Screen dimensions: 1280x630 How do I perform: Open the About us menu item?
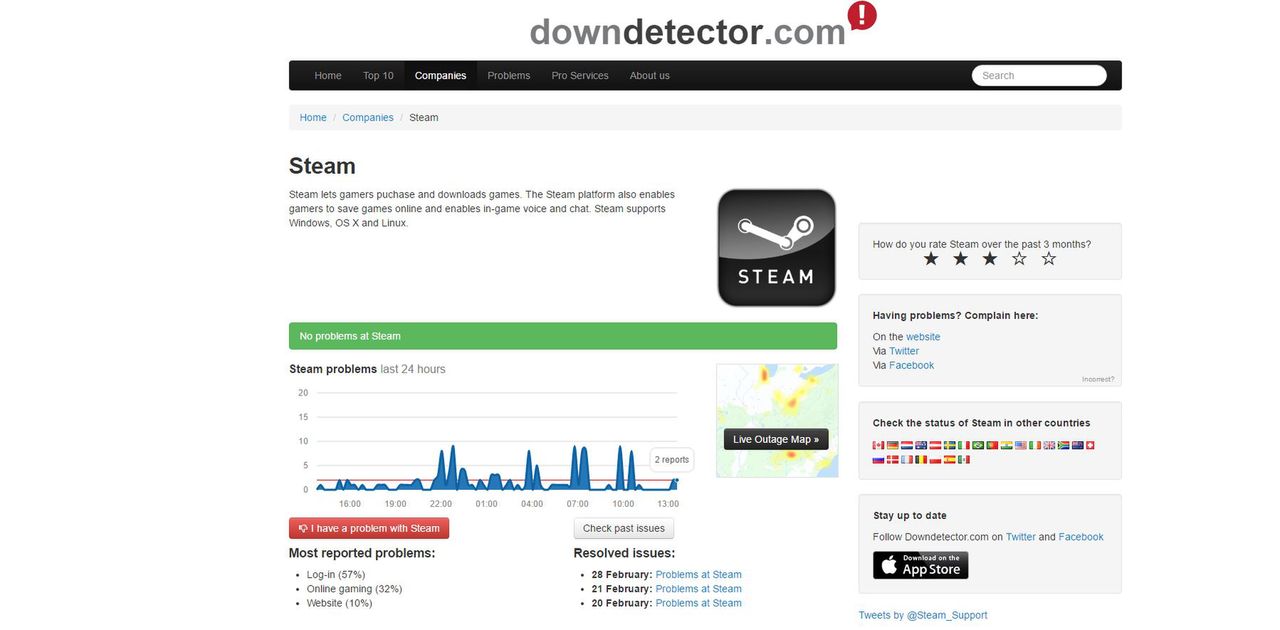(x=650, y=75)
